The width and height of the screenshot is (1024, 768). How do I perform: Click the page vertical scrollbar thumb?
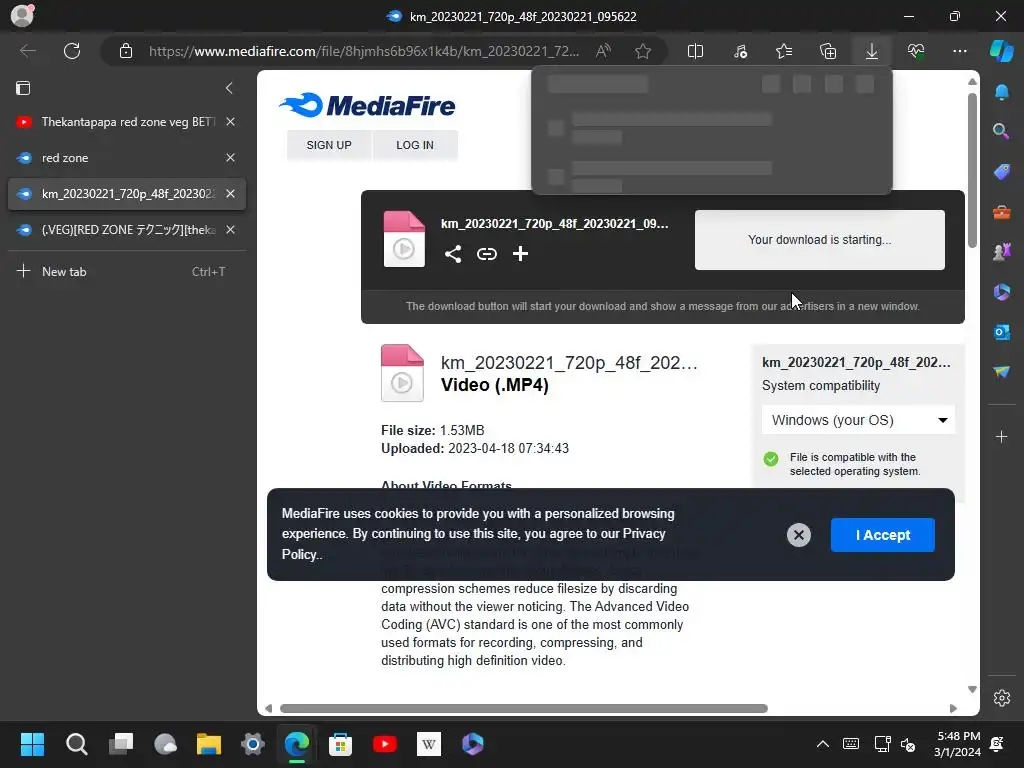(x=972, y=170)
